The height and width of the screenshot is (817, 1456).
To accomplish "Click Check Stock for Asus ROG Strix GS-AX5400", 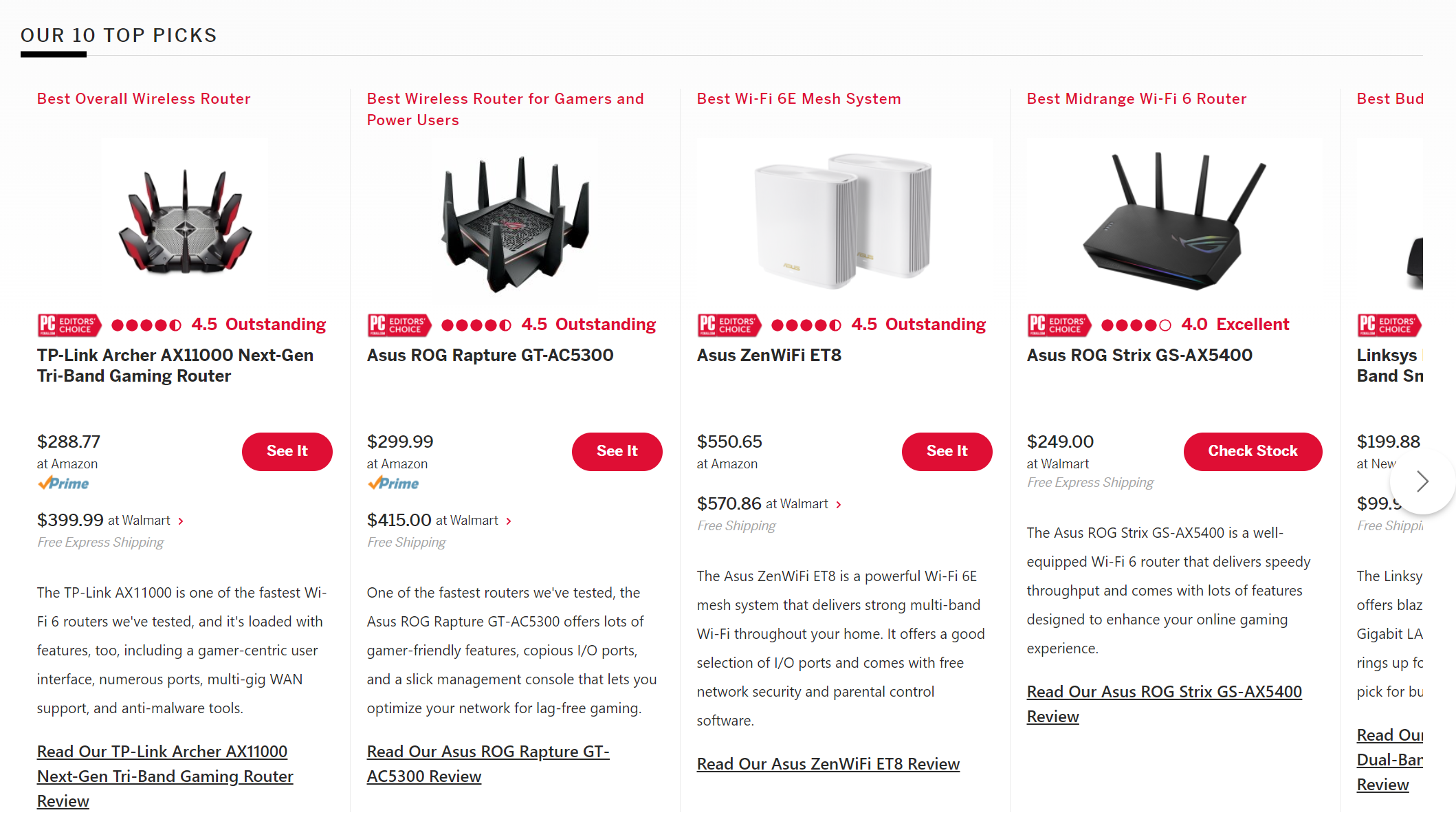I will coord(1253,451).
